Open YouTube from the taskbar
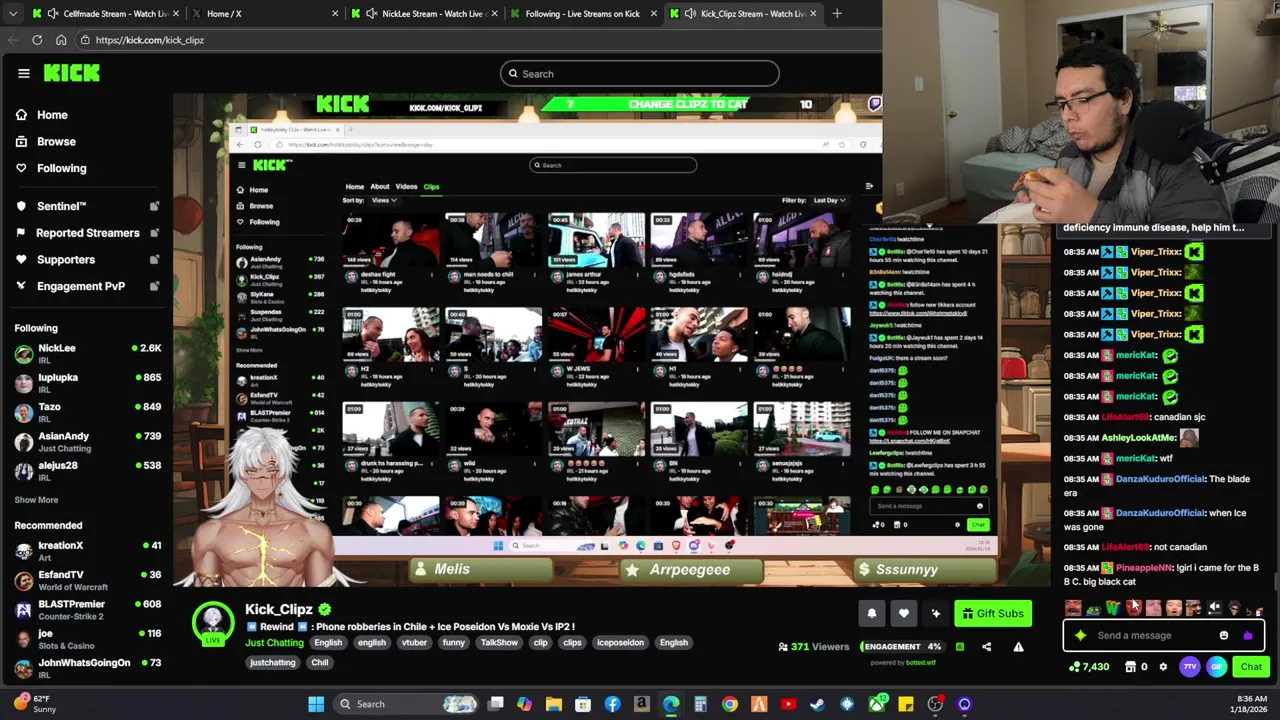The image size is (1280, 720). [x=789, y=704]
